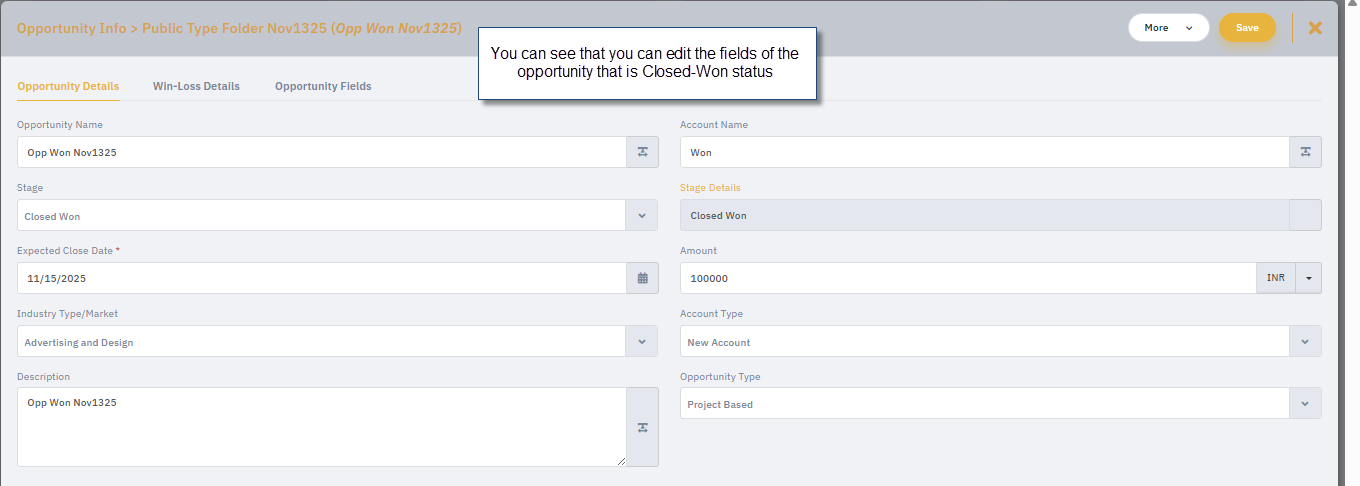Switch to the Opportunity Fields tab
The image size is (1360, 486).
point(323,86)
